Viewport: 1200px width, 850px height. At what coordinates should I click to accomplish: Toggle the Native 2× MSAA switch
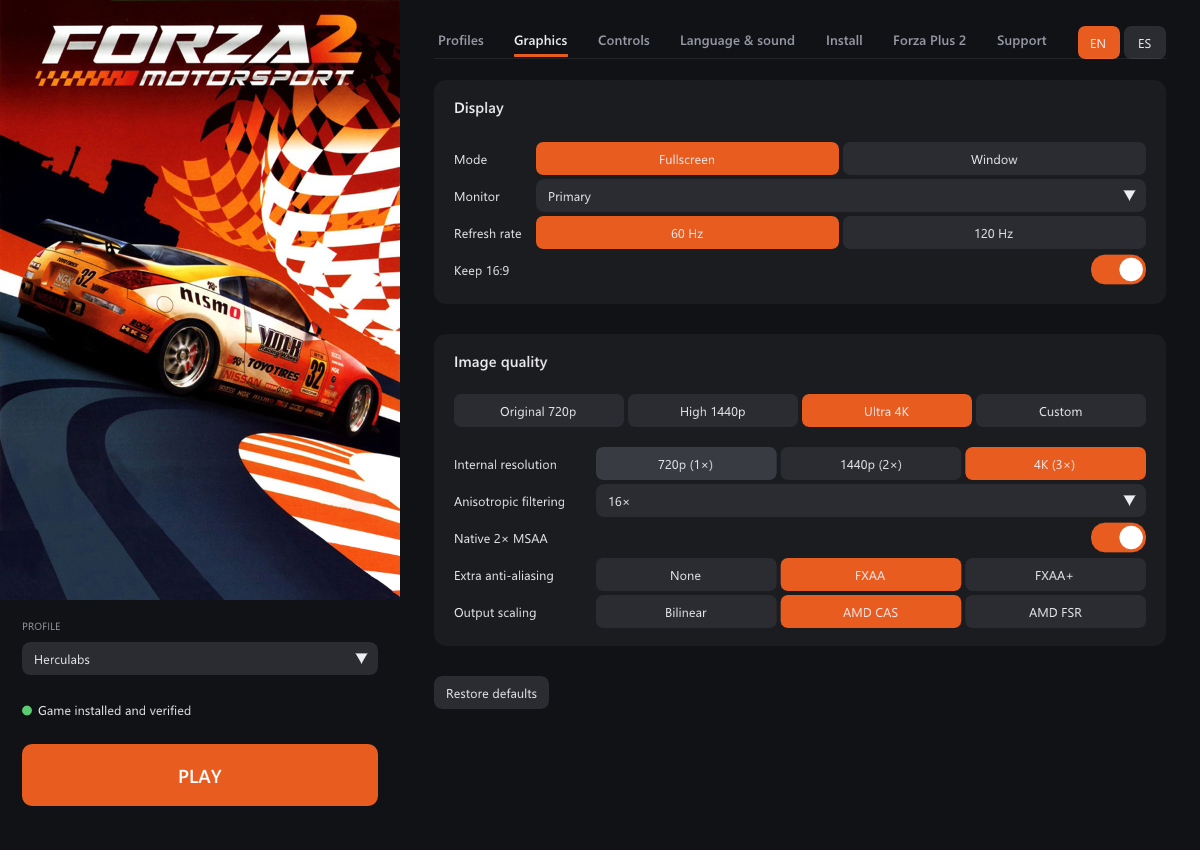click(x=1118, y=538)
